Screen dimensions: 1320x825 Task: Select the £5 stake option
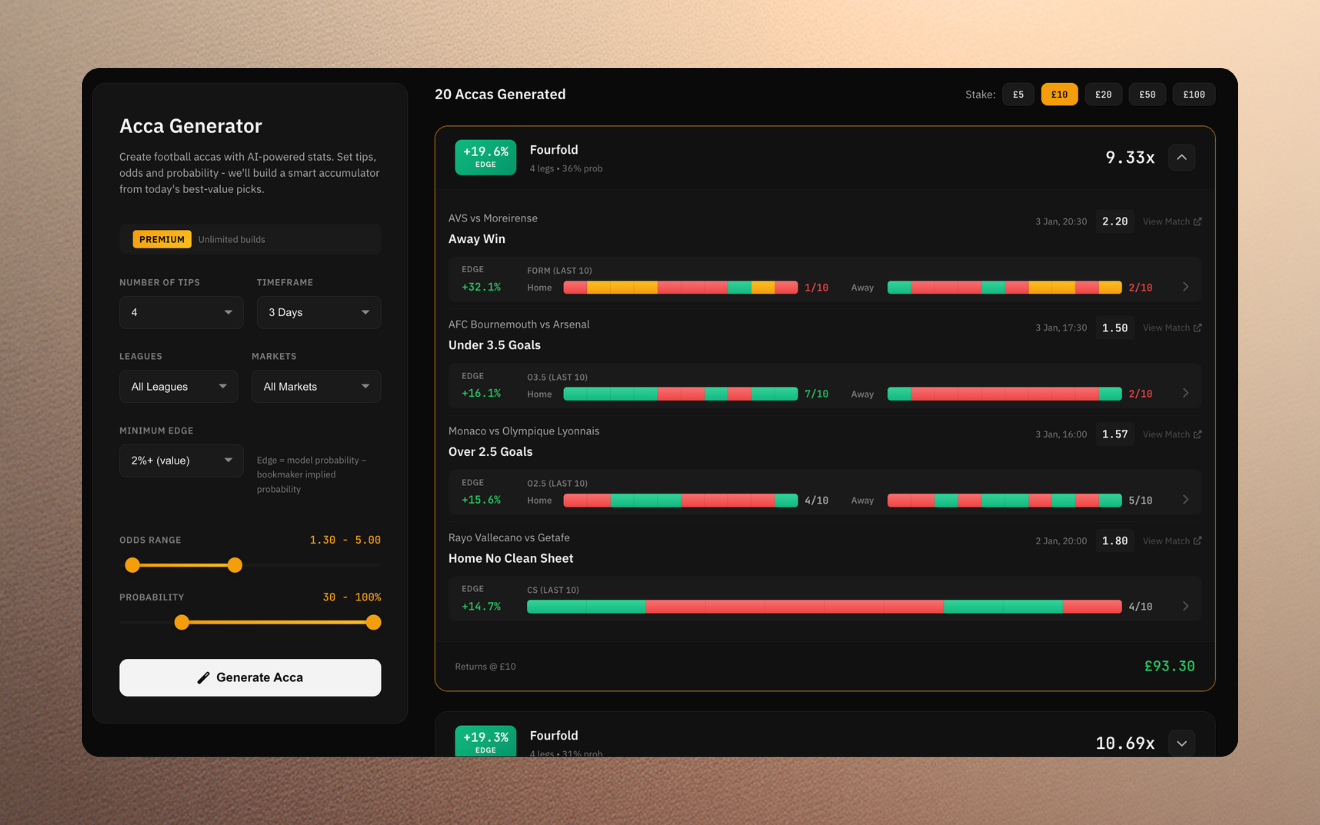pyautogui.click(x=1017, y=93)
